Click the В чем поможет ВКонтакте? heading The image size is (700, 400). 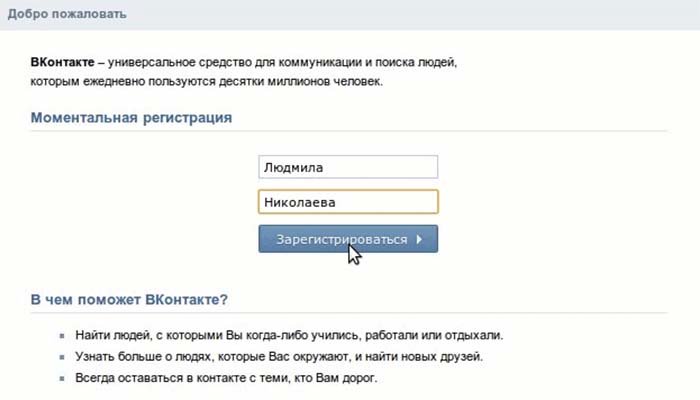(x=129, y=299)
